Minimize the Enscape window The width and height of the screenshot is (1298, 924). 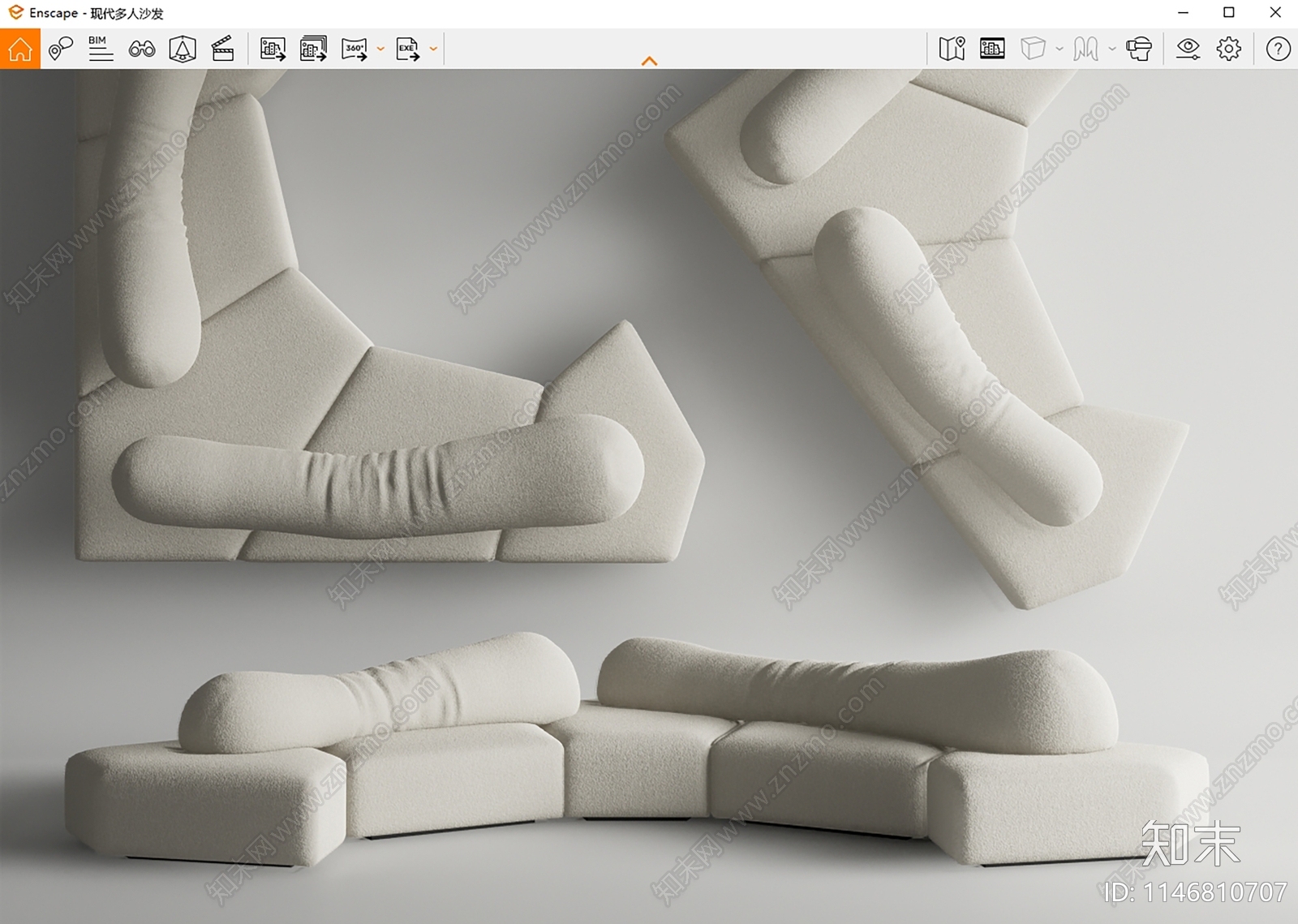(x=1184, y=13)
